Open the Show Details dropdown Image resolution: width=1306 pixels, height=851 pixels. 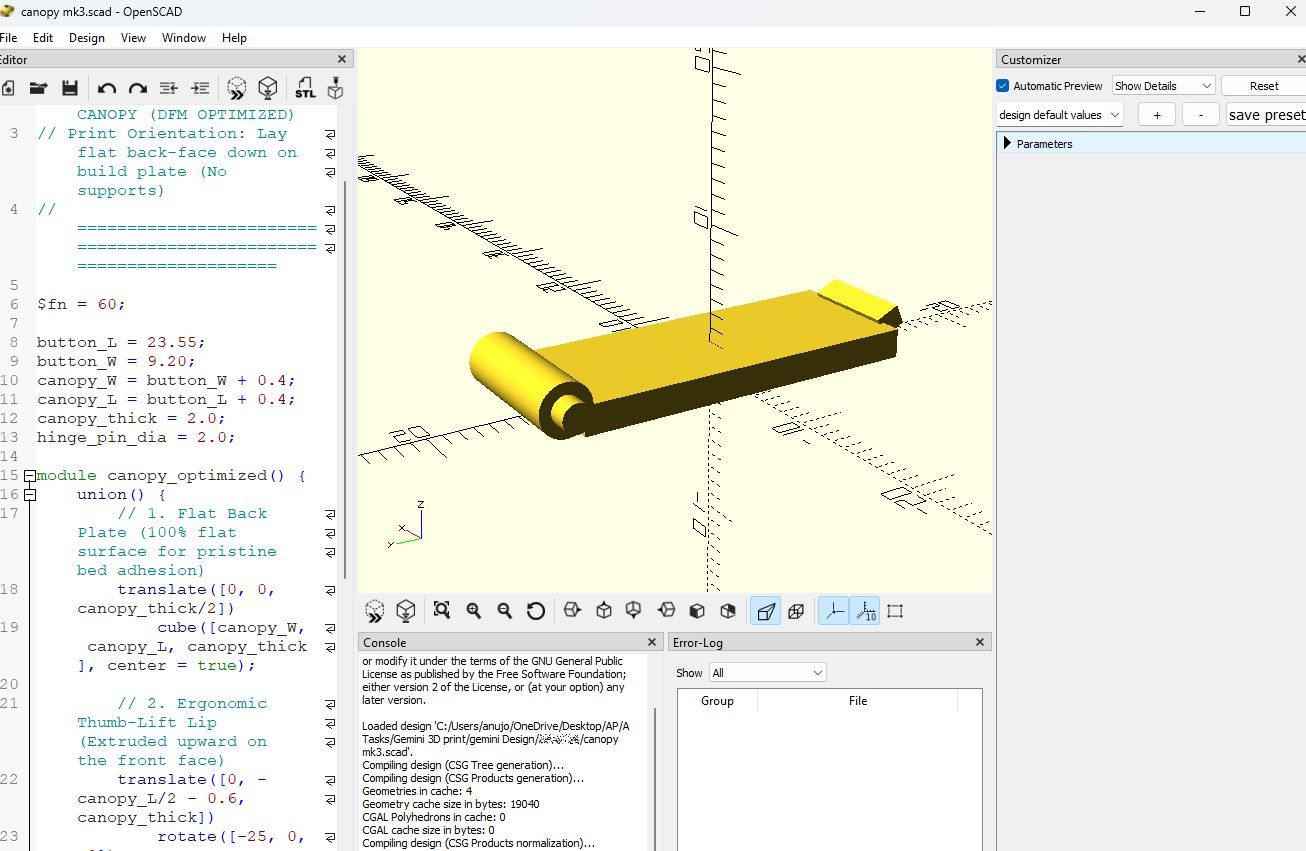(x=1163, y=86)
